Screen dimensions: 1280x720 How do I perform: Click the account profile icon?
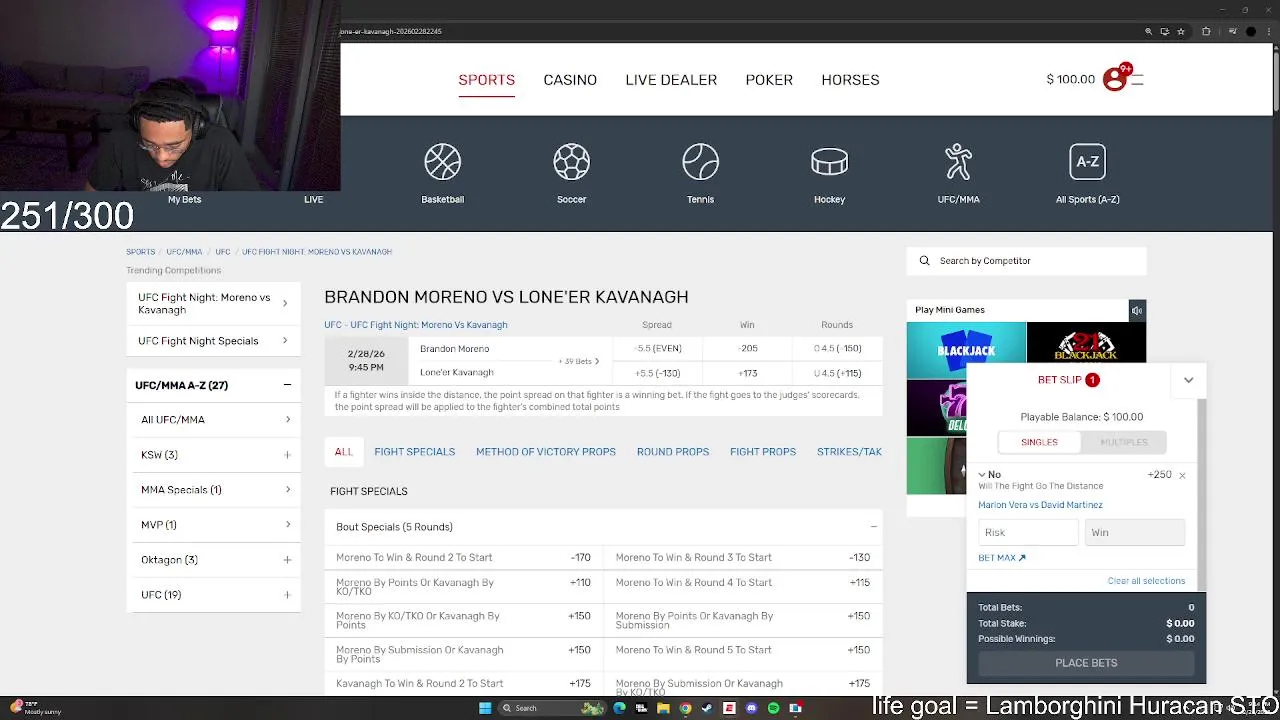(x=1114, y=79)
